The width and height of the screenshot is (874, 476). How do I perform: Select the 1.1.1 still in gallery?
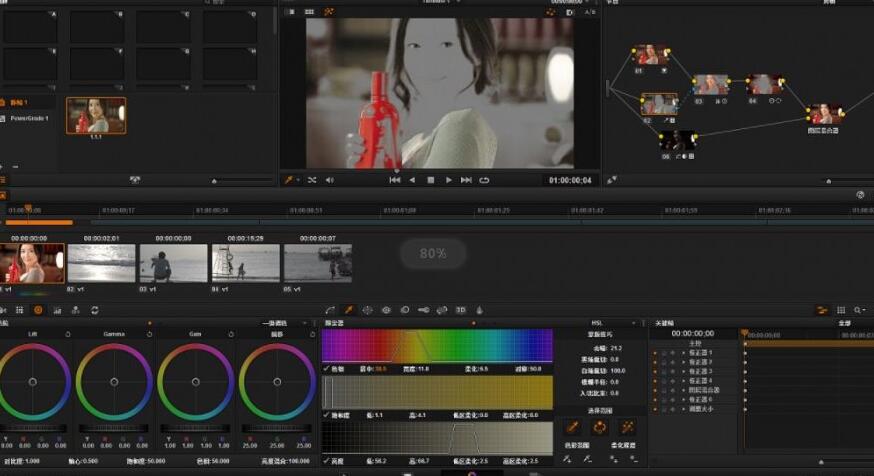(x=96, y=116)
